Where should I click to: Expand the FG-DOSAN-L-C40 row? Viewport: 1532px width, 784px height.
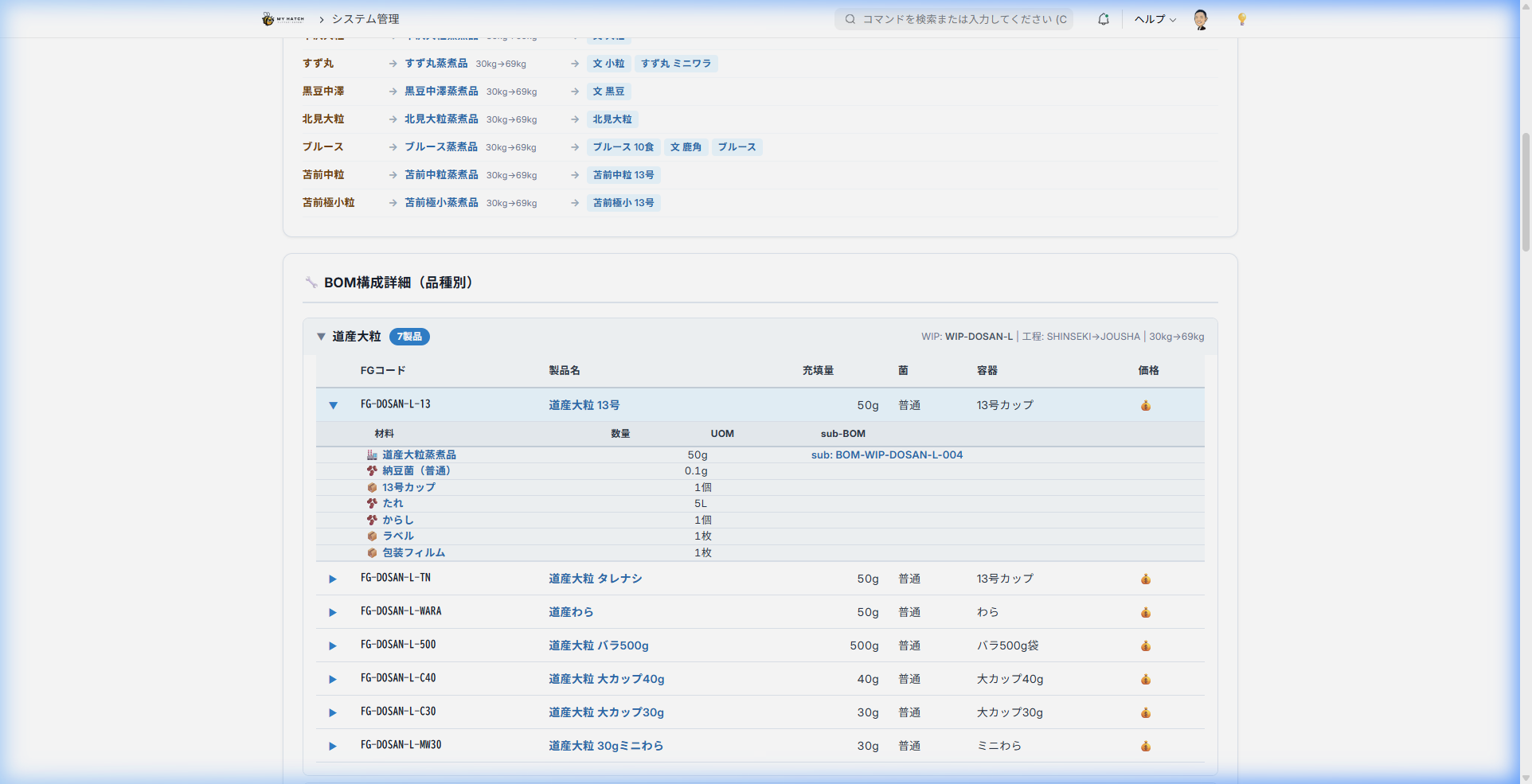(x=333, y=679)
